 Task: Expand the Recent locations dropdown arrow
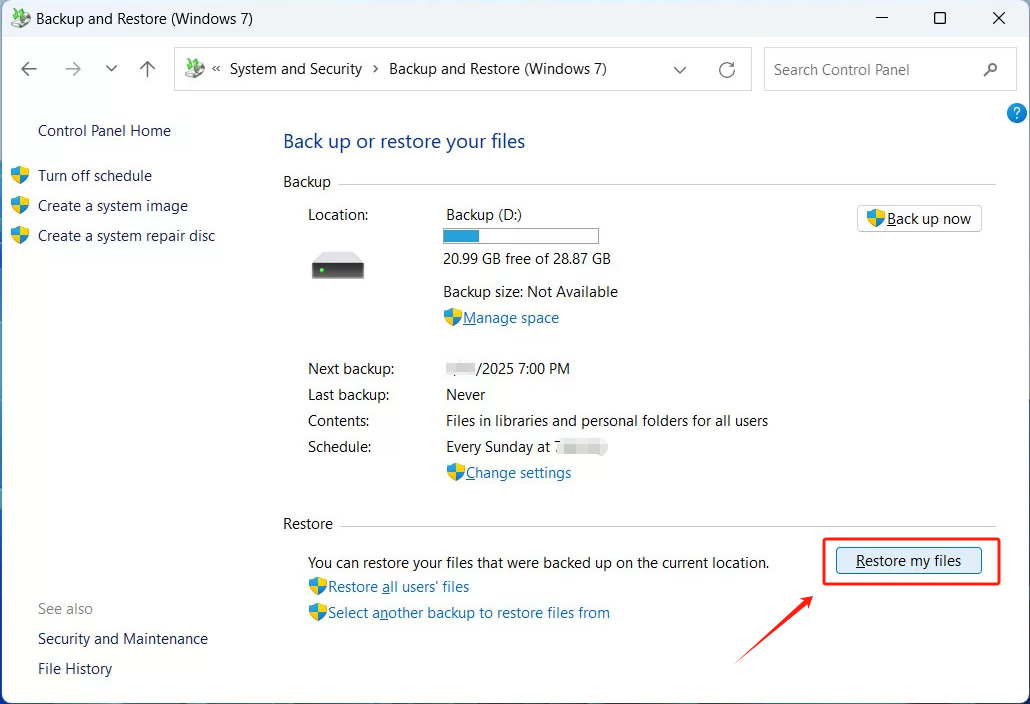[111, 69]
